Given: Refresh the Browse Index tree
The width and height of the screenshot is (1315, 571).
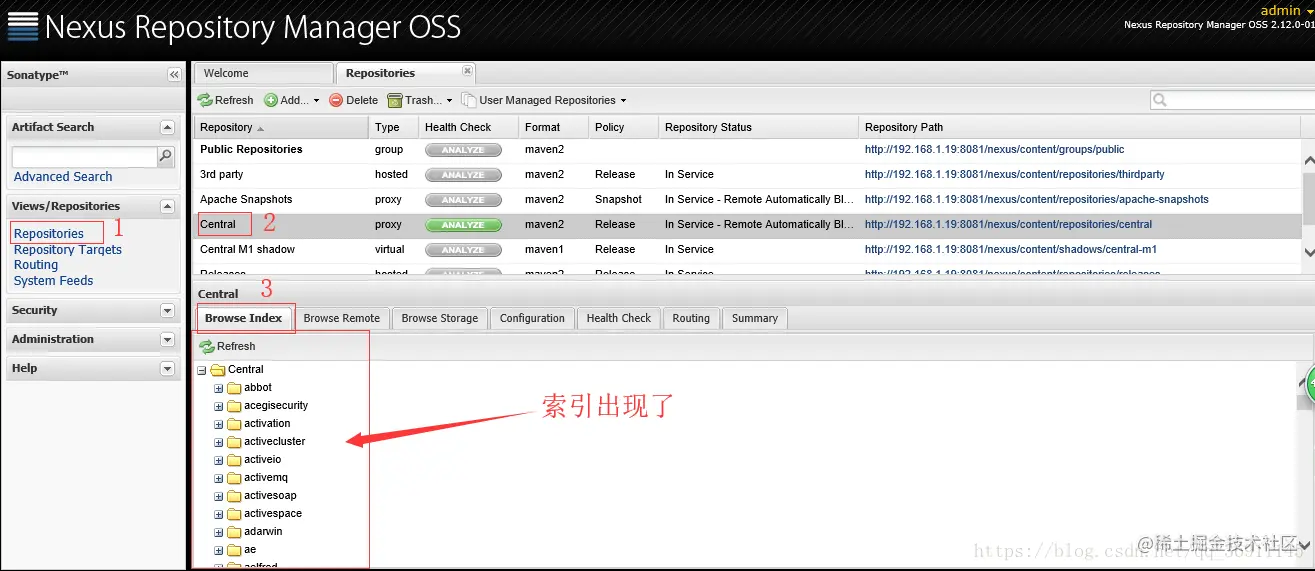Looking at the screenshot, I should pos(227,347).
